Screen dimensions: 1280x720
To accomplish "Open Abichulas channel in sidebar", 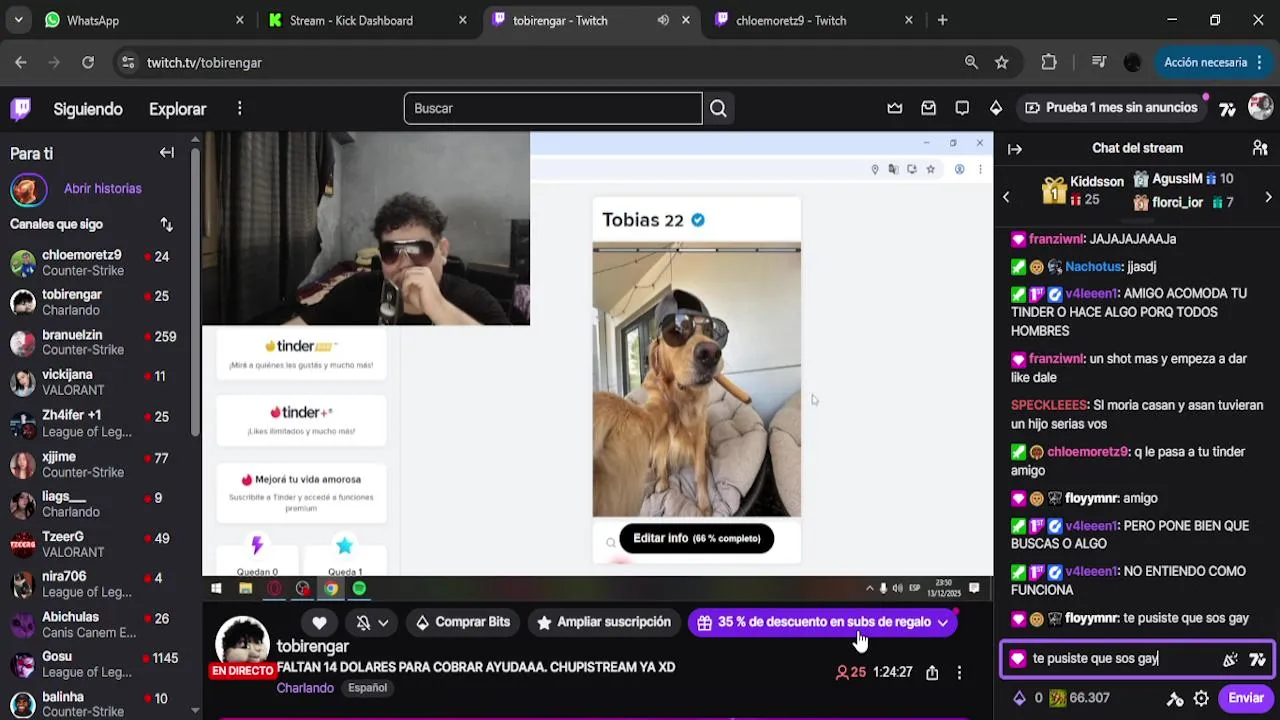I will click(96, 624).
